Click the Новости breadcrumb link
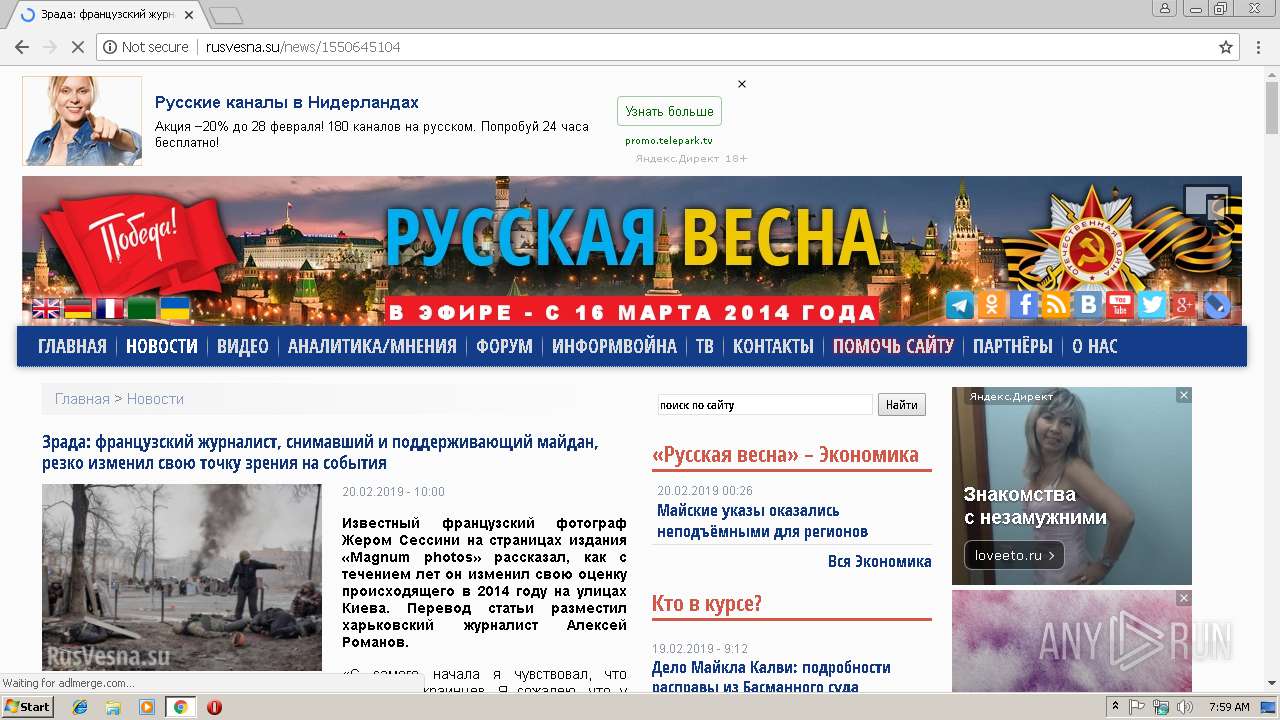Viewport: 1280px width, 720px height. [x=155, y=398]
